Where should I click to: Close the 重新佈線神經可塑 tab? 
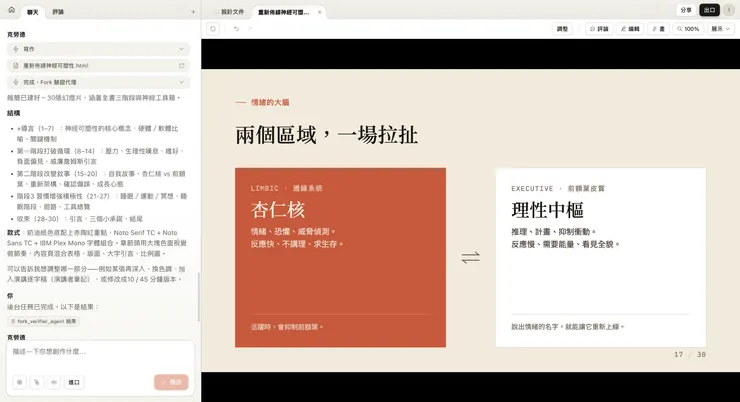click(320, 12)
